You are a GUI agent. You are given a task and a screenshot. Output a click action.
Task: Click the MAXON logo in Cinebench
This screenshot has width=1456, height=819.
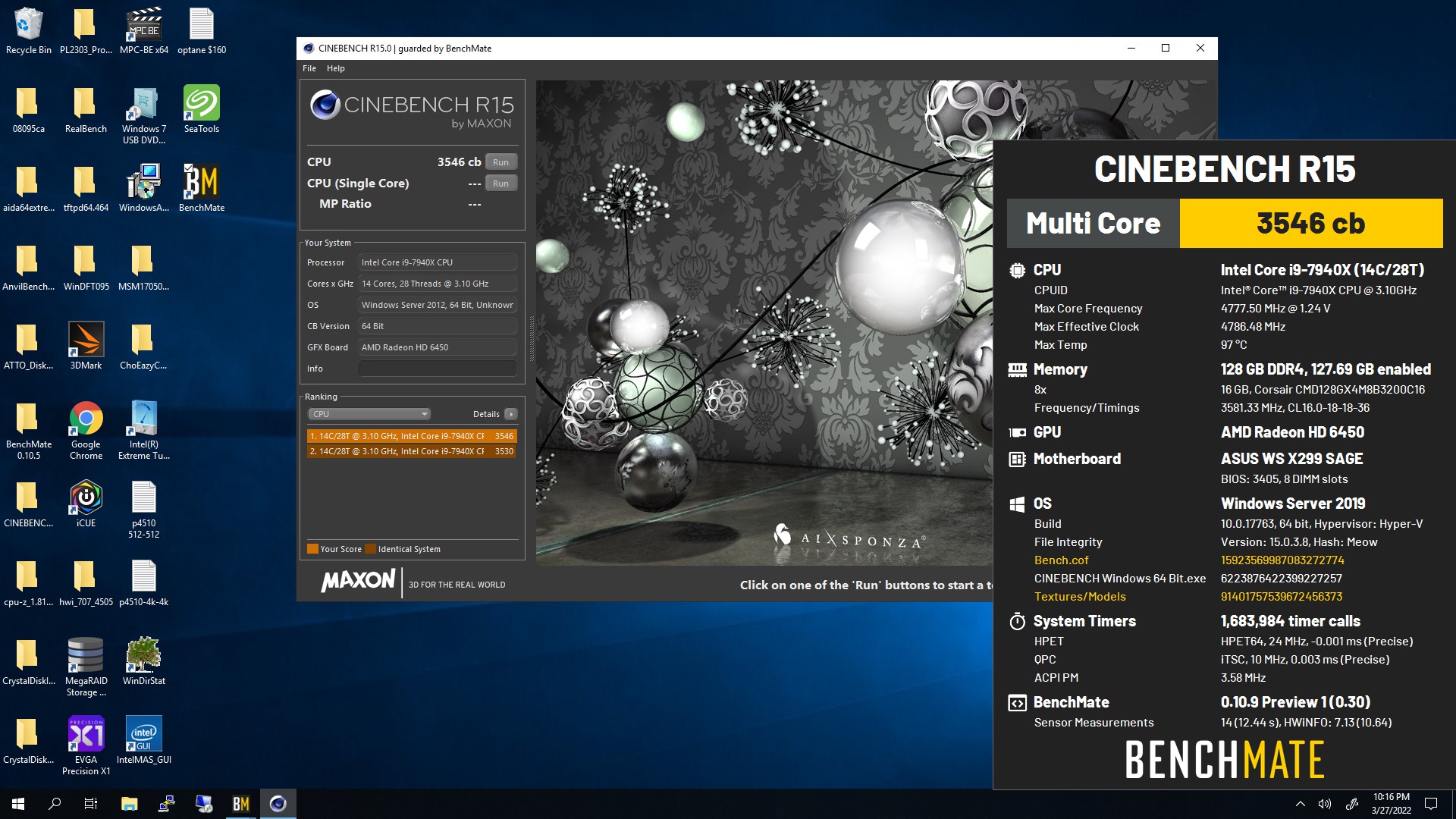[x=358, y=582]
